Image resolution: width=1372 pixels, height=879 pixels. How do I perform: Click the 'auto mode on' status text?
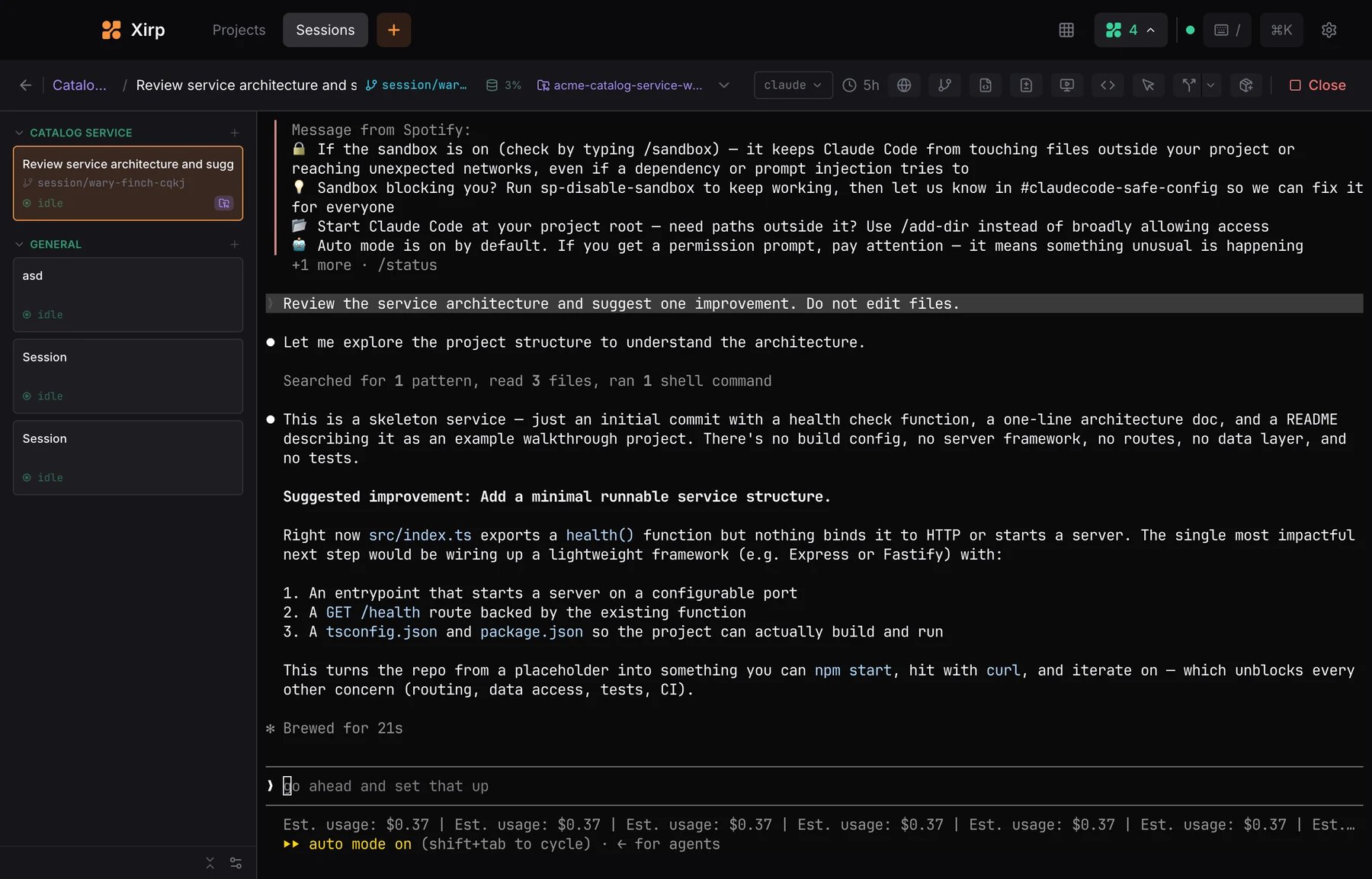click(x=360, y=845)
